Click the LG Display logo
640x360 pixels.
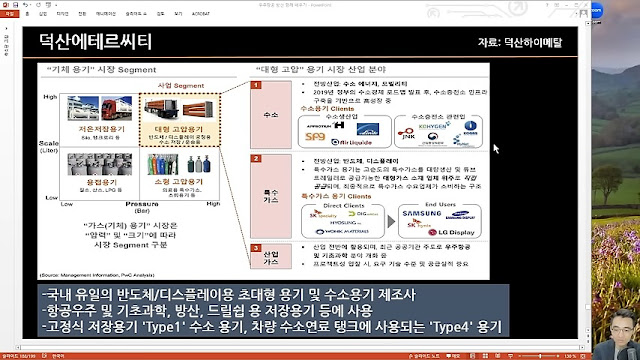coord(451,232)
